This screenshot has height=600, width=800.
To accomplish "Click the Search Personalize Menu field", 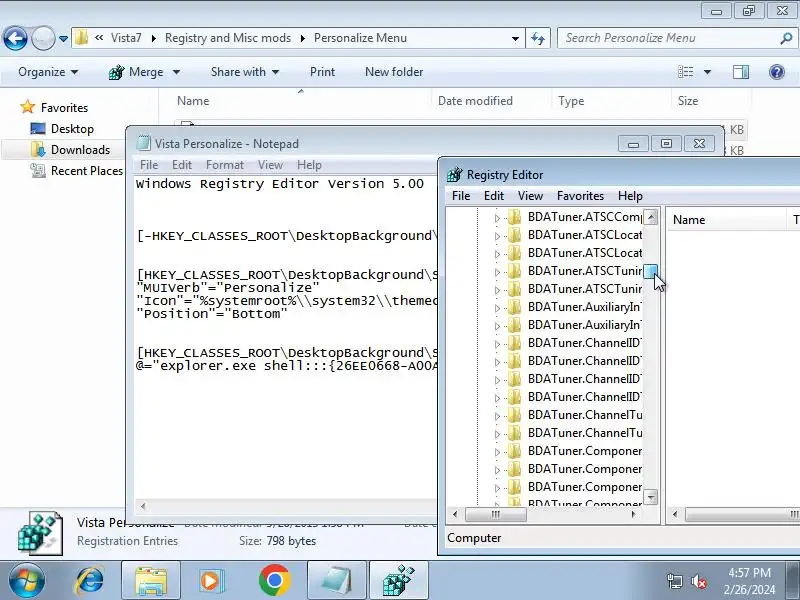I will 668,38.
